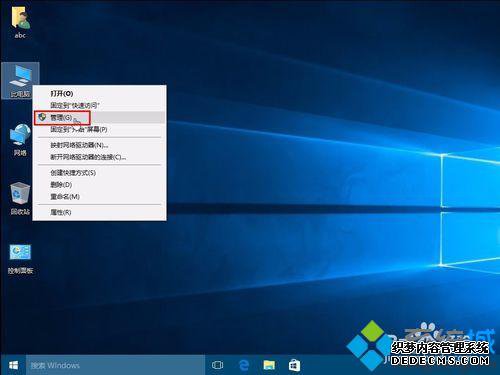Screen dimensions: 500x375
Task: Choose 打开(O) in context menu
Action: point(99,94)
